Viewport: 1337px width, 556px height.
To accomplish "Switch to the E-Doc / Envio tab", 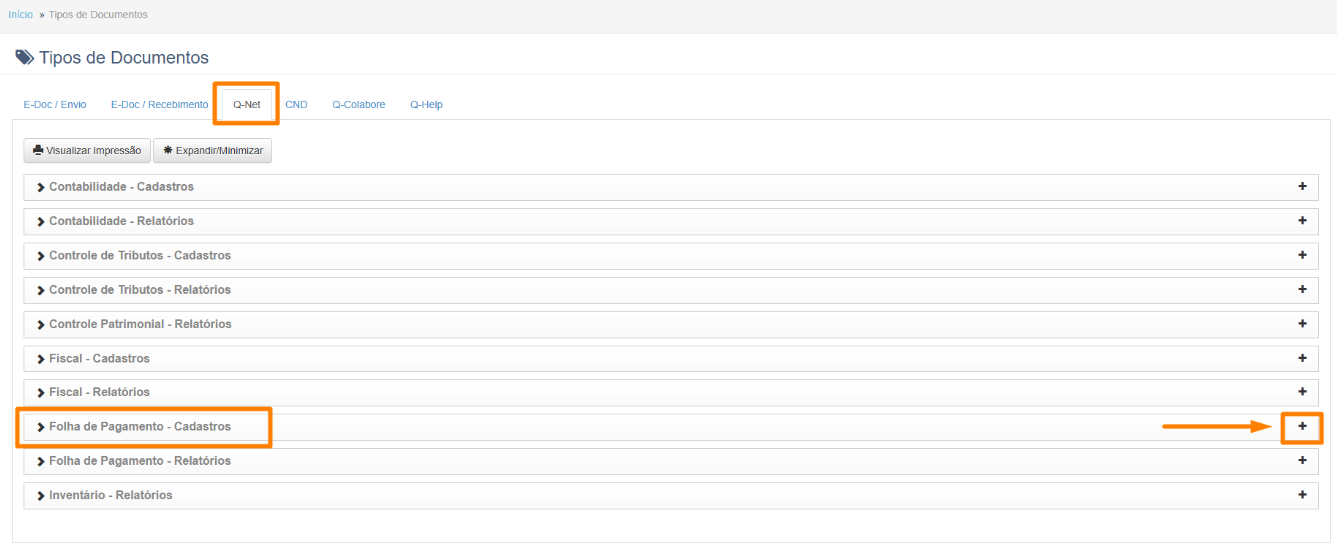I will coord(55,104).
